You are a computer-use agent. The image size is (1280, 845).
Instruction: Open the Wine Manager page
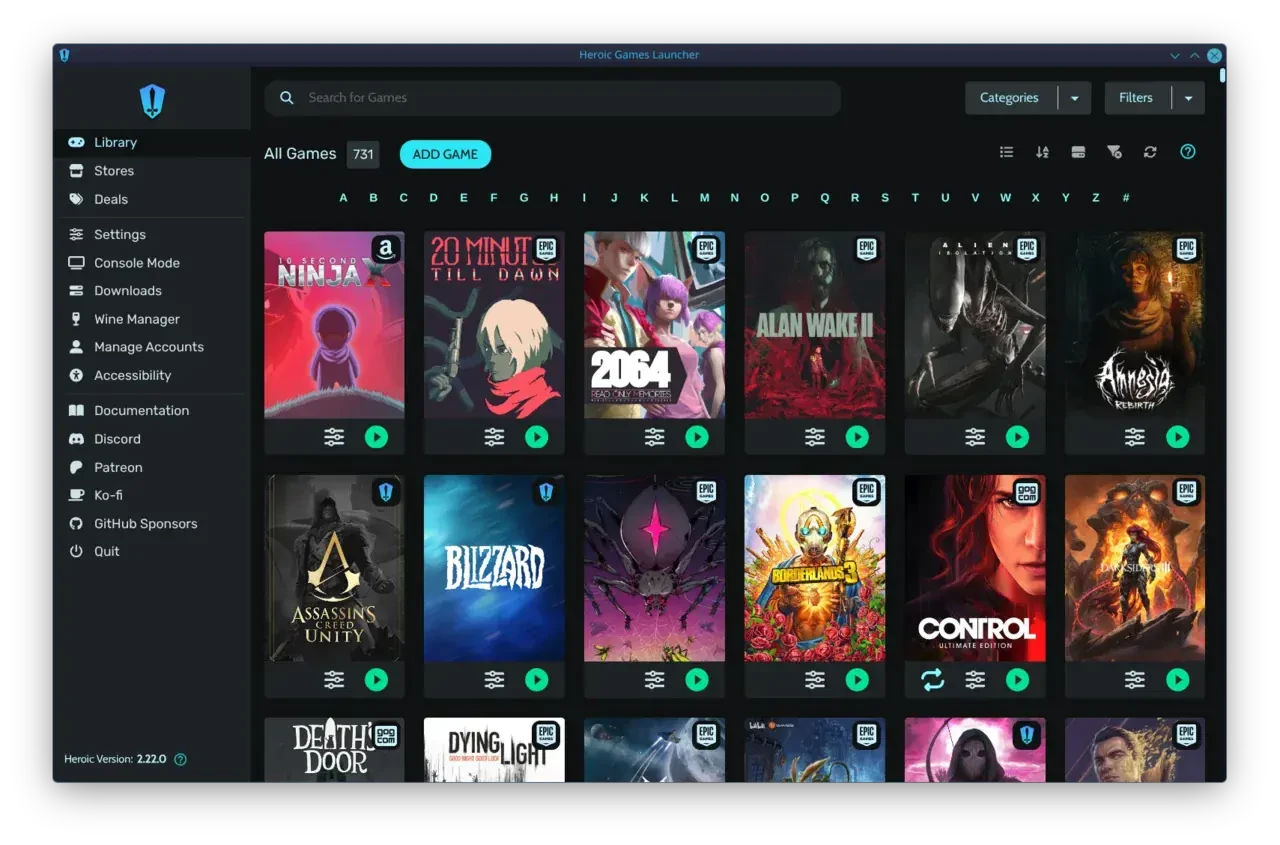[152, 319]
